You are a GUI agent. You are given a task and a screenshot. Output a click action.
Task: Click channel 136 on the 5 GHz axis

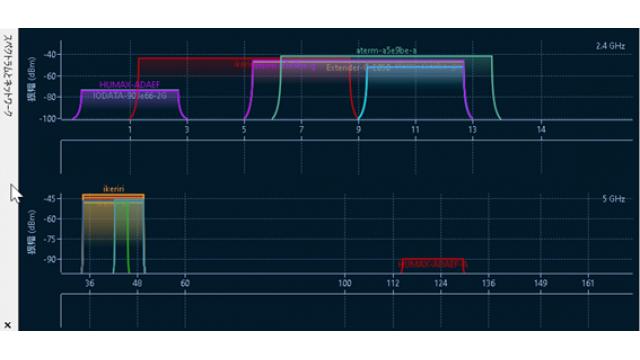[x=489, y=283]
